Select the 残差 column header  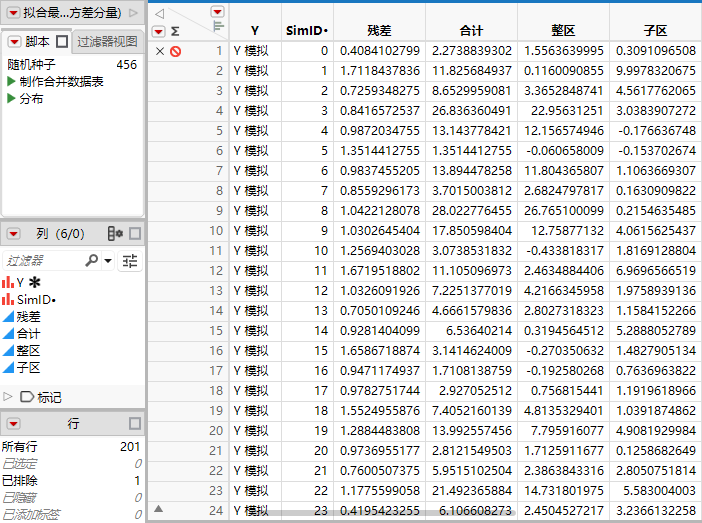click(379, 31)
